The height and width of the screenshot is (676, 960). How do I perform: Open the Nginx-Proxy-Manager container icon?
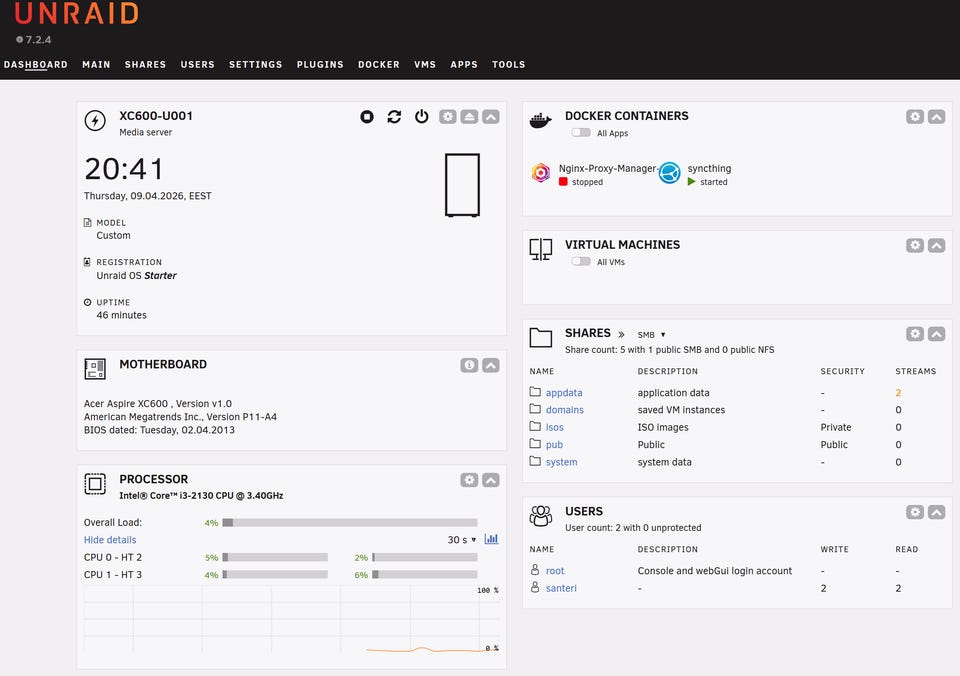tap(541, 173)
